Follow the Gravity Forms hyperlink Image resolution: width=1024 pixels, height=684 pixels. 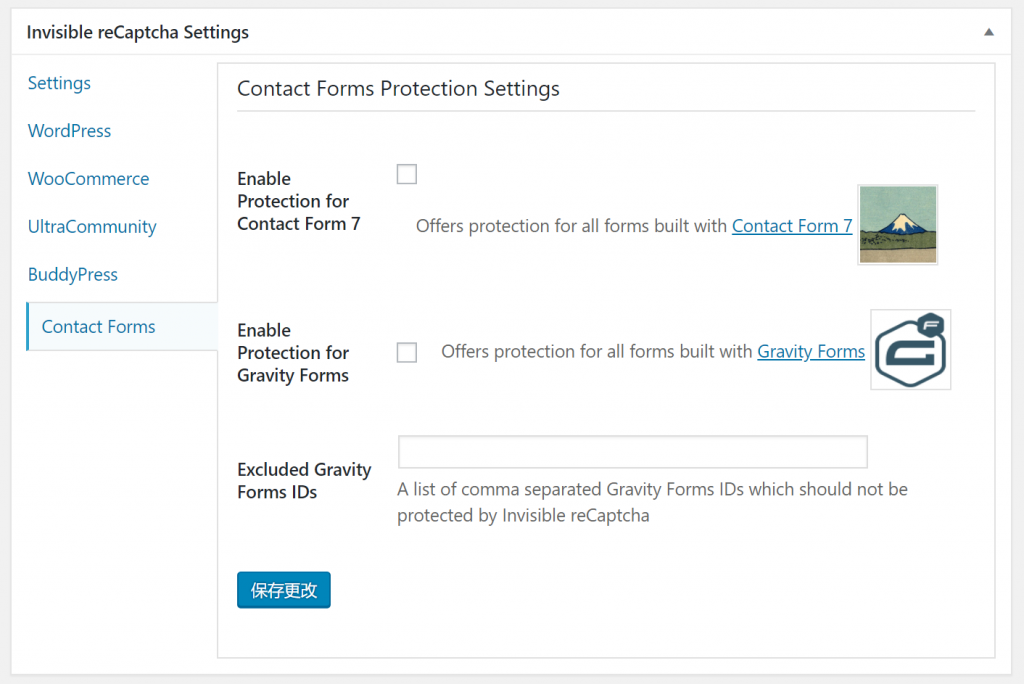811,351
